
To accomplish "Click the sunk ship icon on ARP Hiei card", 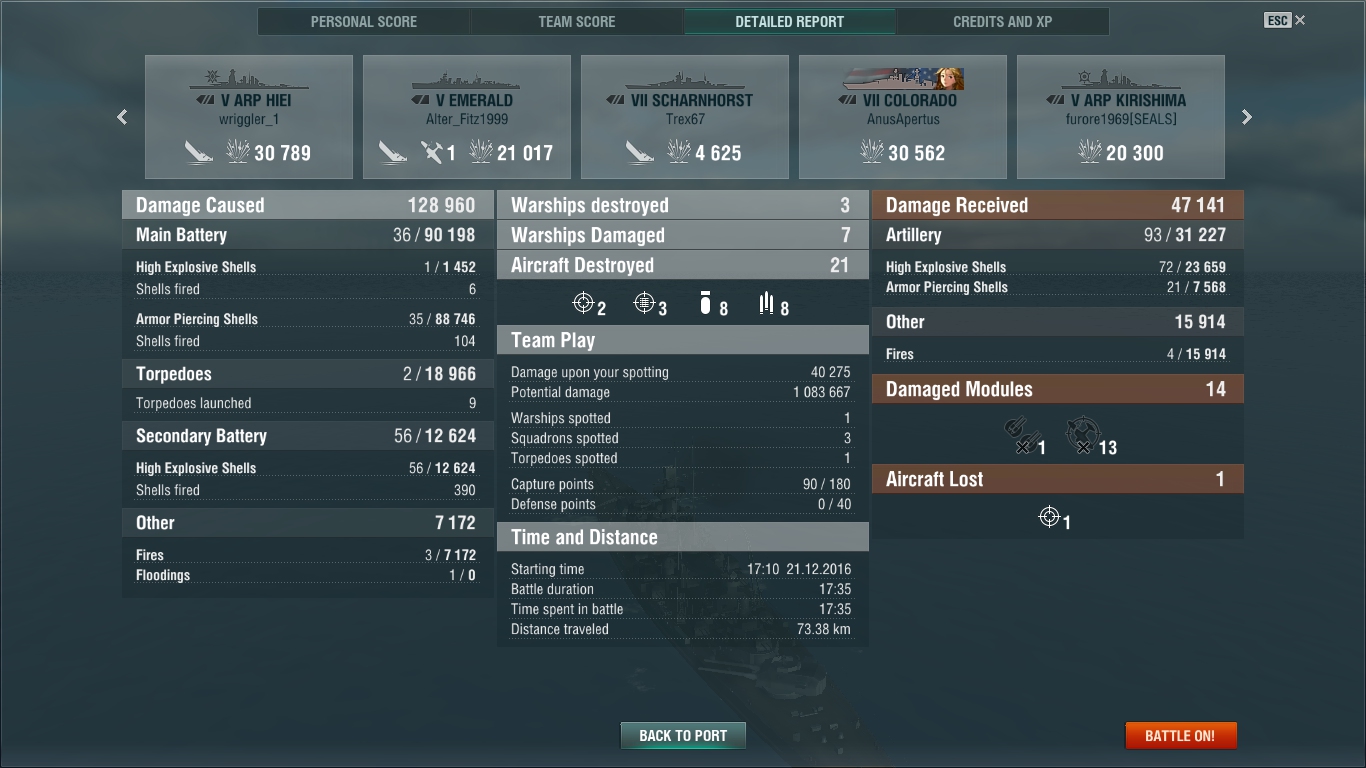I will [198, 152].
